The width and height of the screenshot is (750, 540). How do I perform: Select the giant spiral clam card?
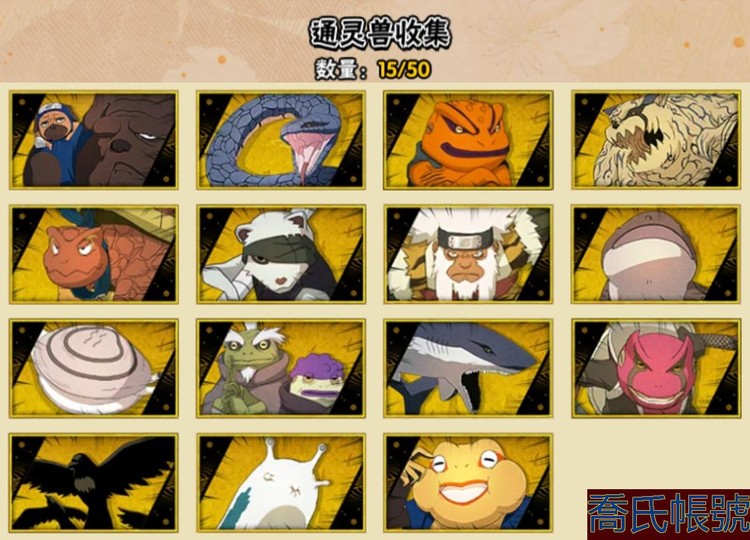coord(94,368)
